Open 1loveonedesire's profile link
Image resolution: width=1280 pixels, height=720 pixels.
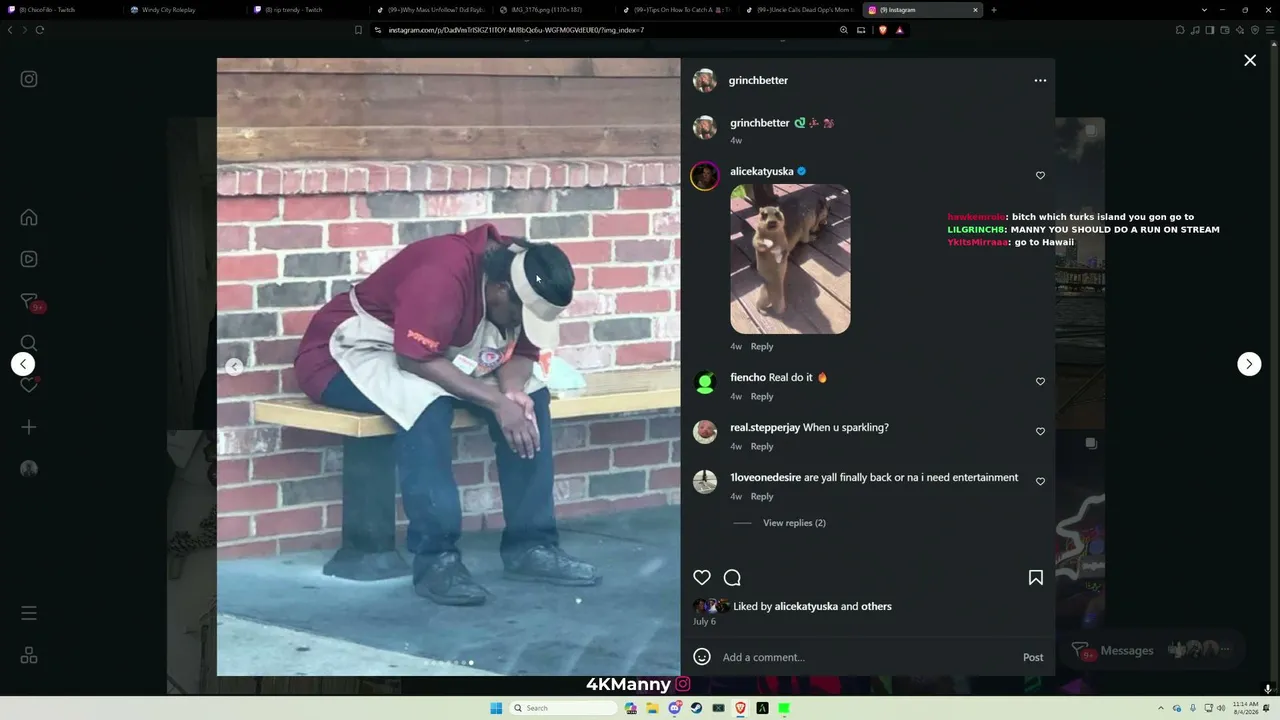point(765,477)
